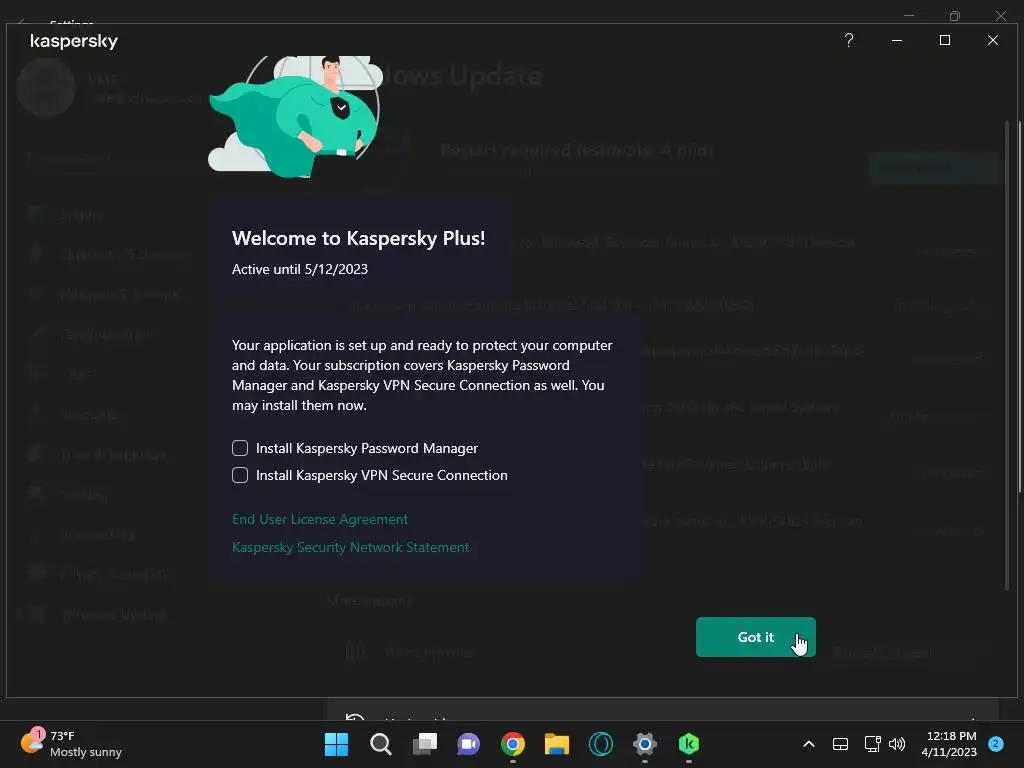The width and height of the screenshot is (1024, 768).
Task: Minimize the Kaspersky window
Action: click(x=897, y=40)
